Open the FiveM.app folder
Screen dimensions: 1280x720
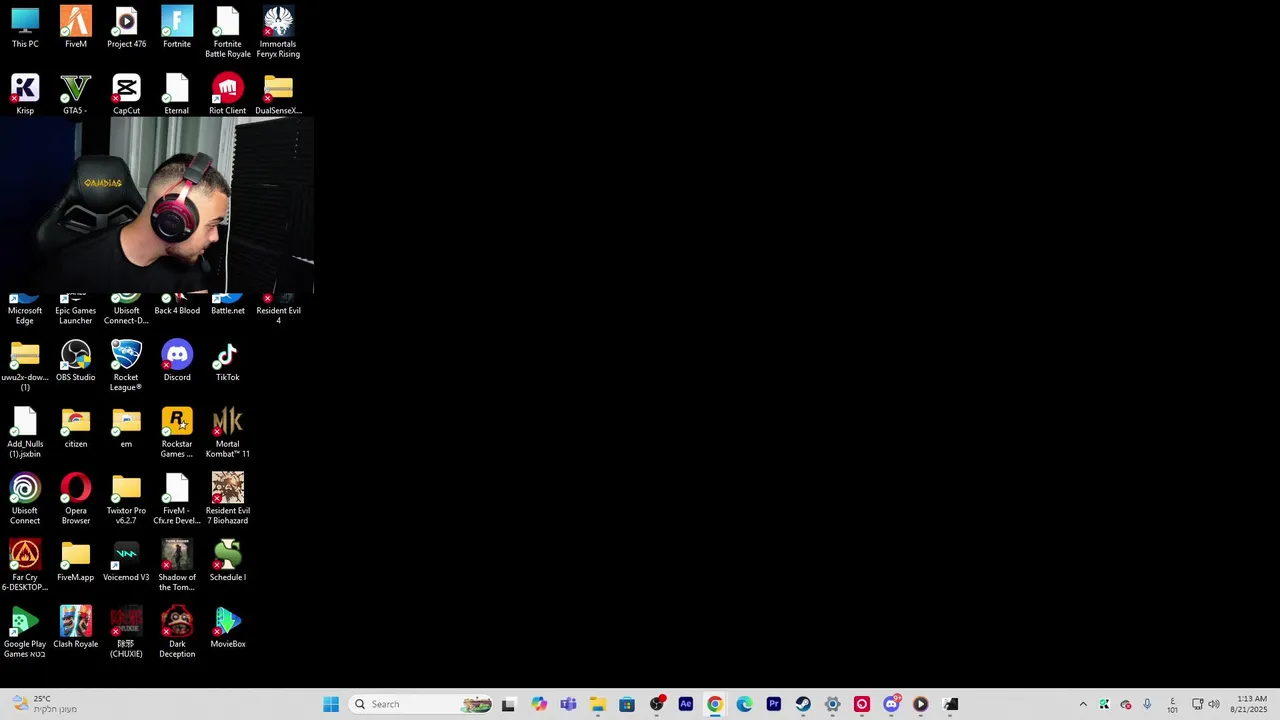(76, 561)
